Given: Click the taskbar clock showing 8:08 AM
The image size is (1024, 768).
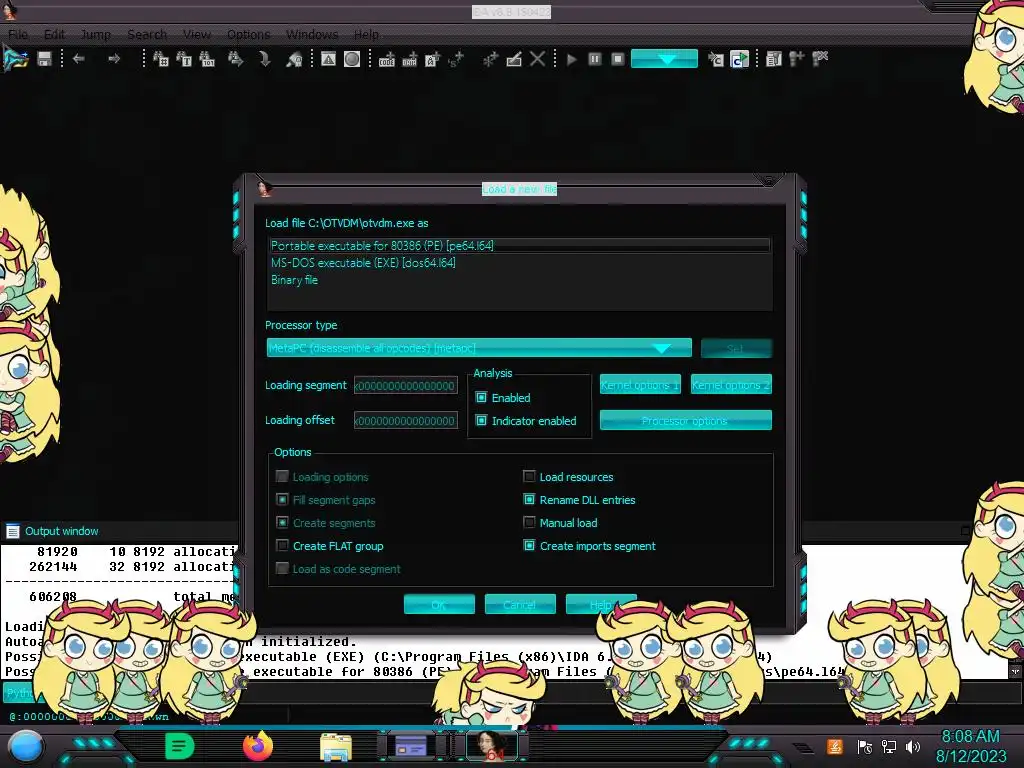Looking at the screenshot, I should [x=971, y=746].
